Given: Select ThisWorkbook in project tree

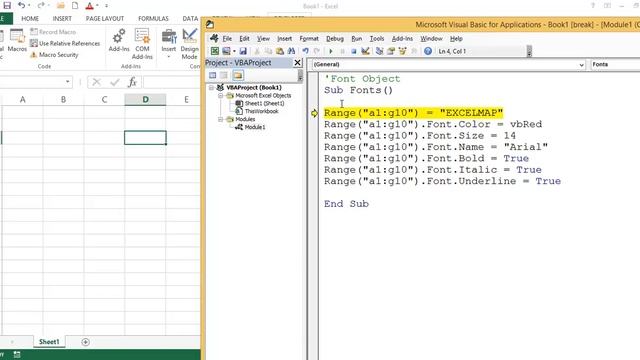Looking at the screenshot, I should coord(261,111).
